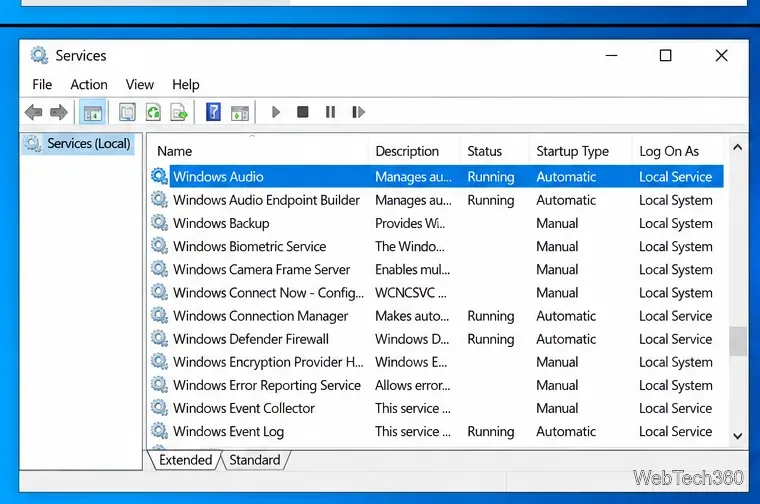Select Windows Connect Now - Config service name

coord(269,293)
